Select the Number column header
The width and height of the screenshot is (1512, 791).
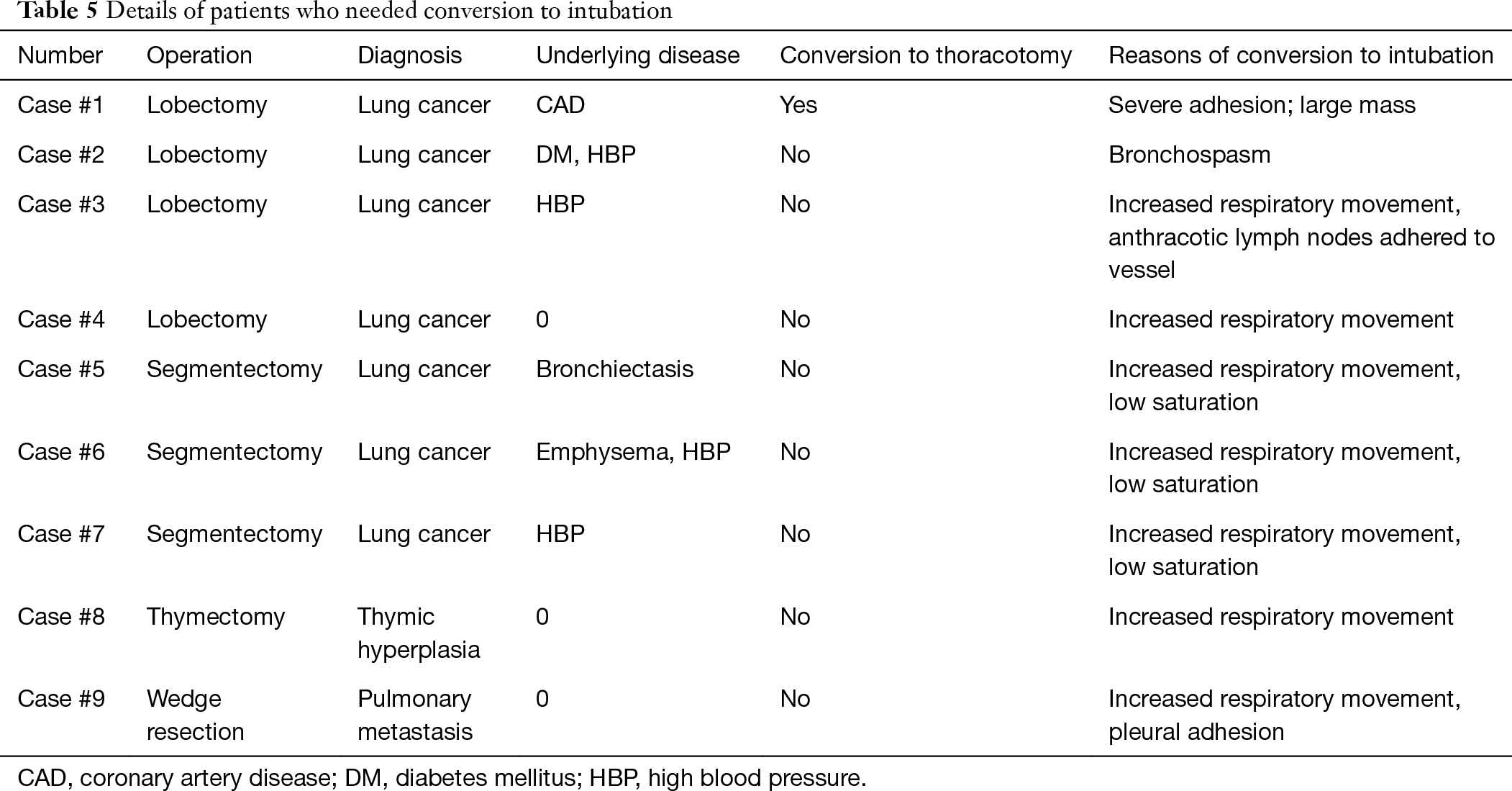click(x=60, y=55)
